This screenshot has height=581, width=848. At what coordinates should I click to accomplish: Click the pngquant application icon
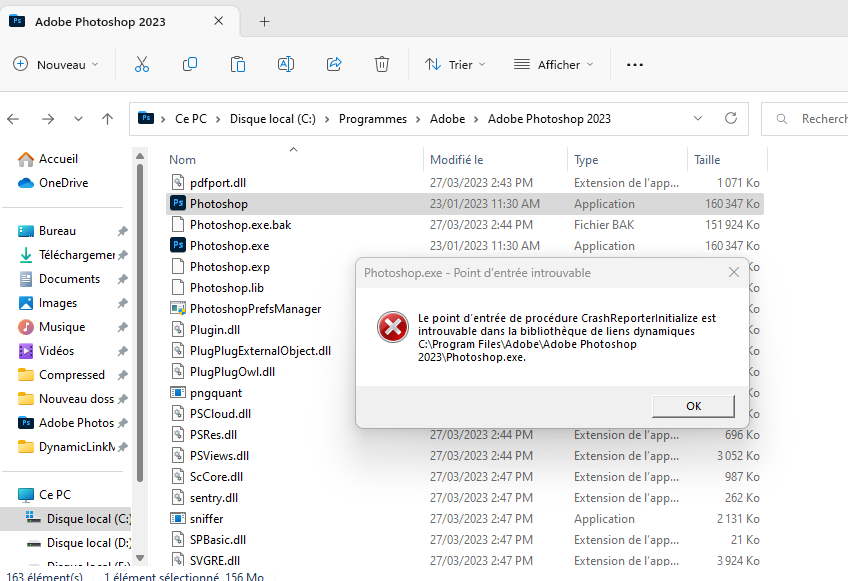click(x=178, y=393)
